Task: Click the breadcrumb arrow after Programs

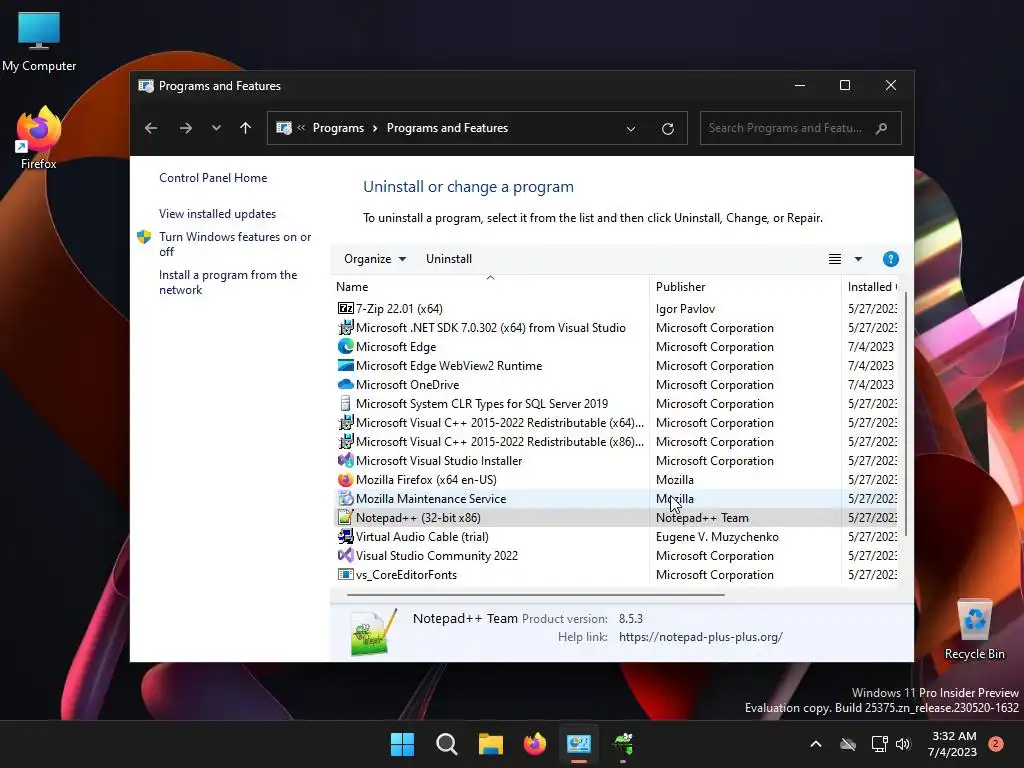Action: point(375,128)
